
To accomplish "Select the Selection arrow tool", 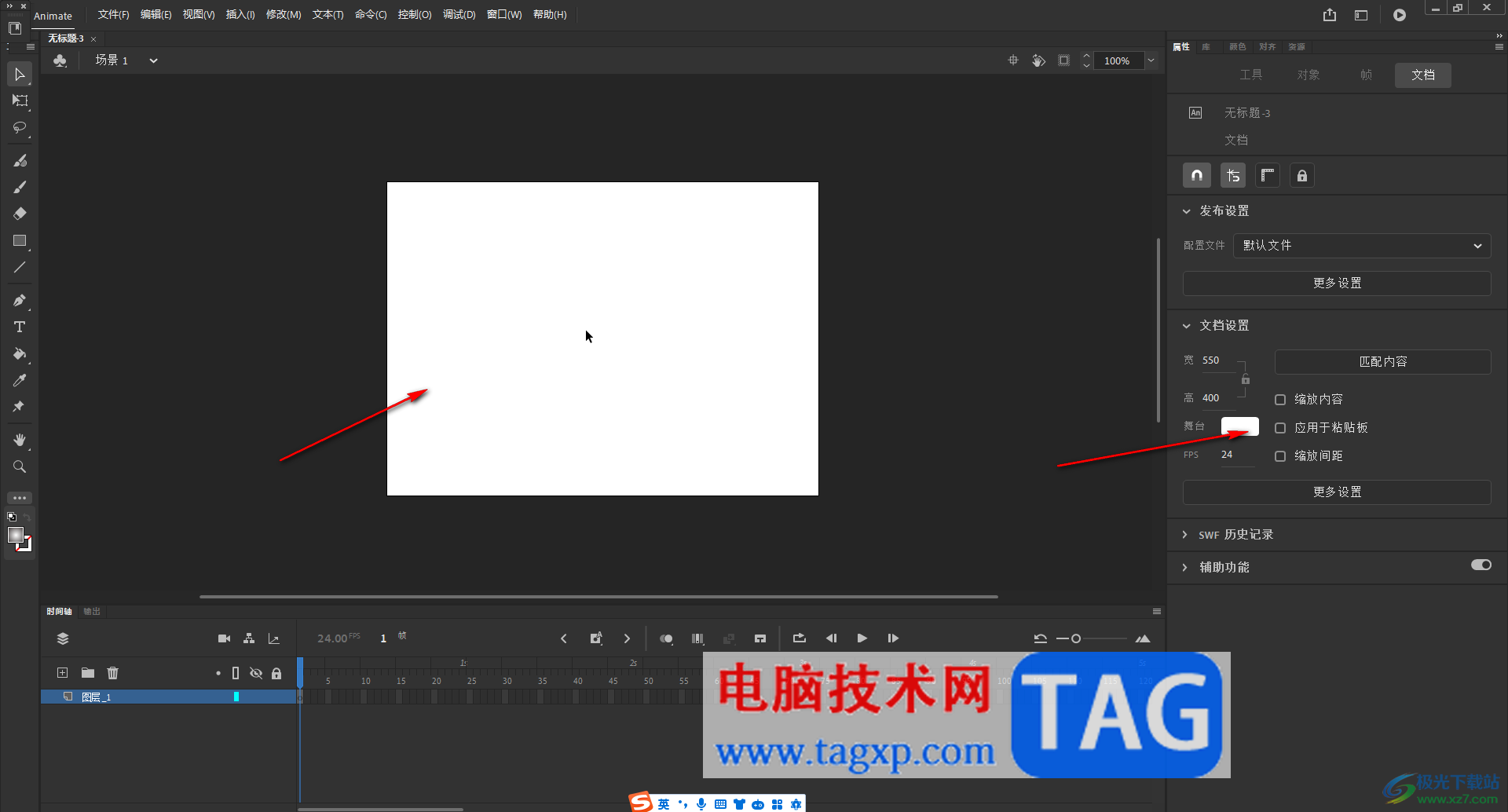I will click(x=20, y=75).
